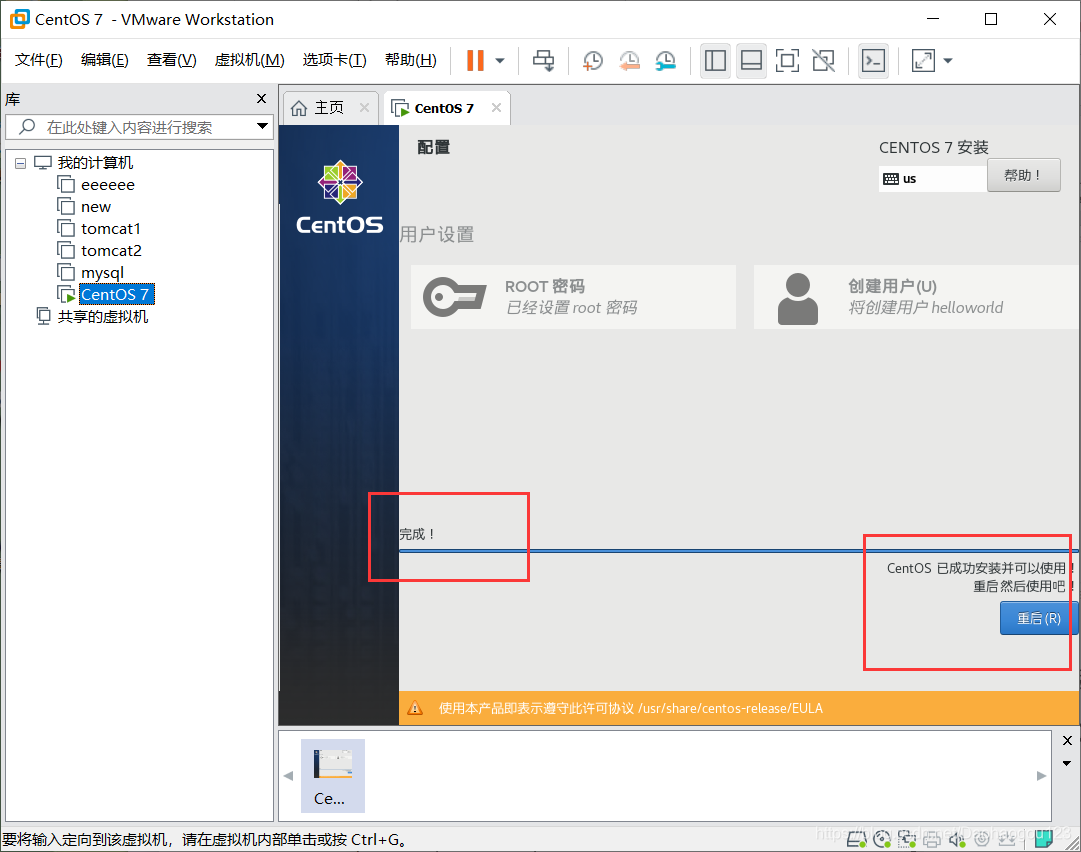
Task: Click the install tools download status icon
Action: 1007,839
